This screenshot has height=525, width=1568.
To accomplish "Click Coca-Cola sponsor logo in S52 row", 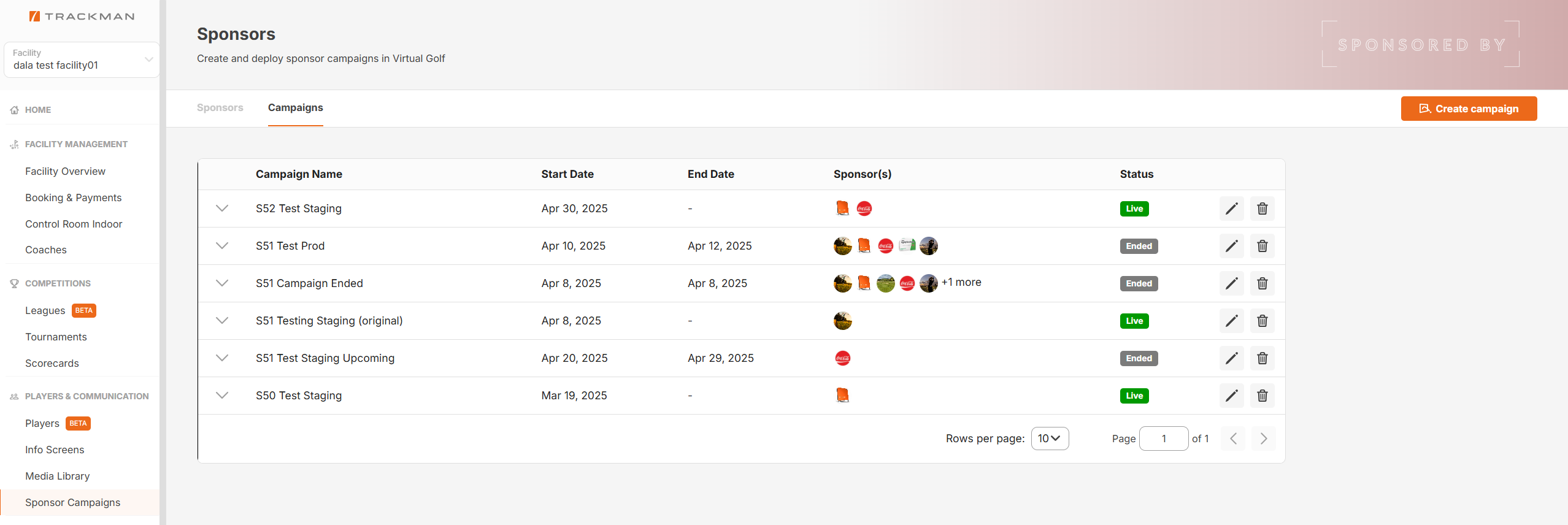I will point(864,209).
